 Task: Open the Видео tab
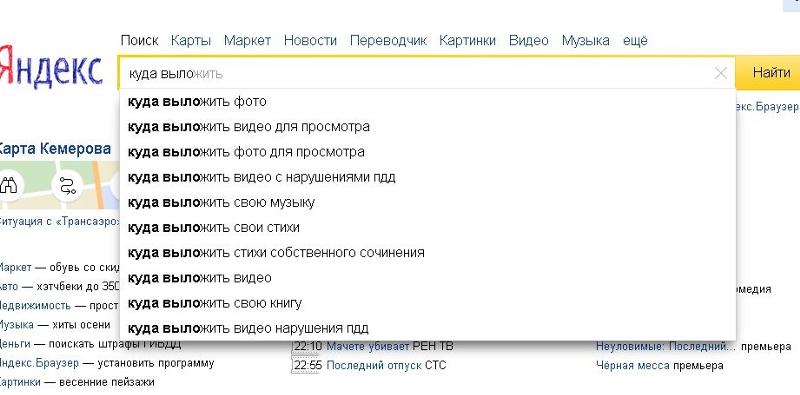pyautogui.click(x=529, y=40)
